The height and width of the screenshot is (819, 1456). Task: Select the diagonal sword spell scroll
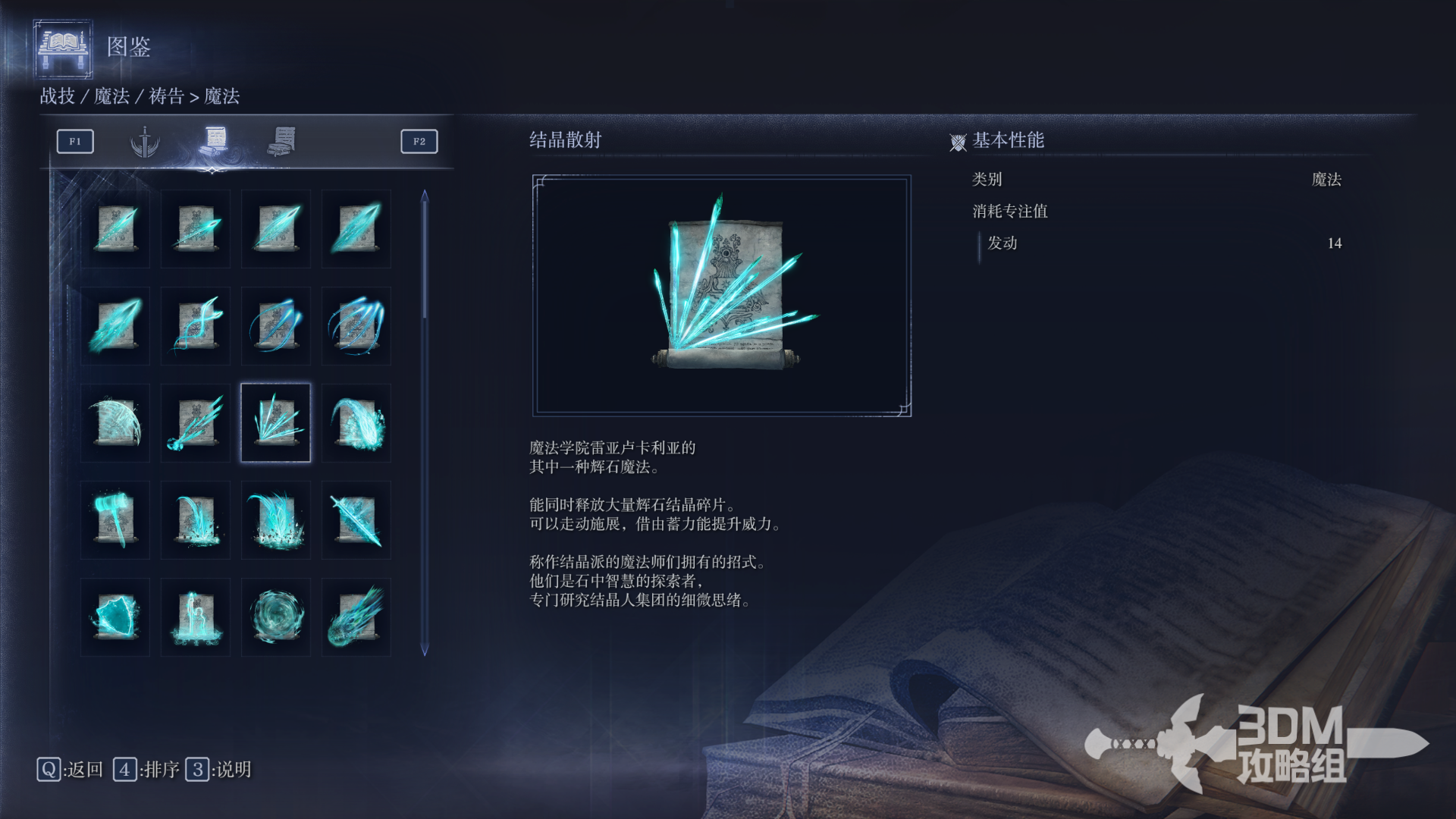pos(356,519)
